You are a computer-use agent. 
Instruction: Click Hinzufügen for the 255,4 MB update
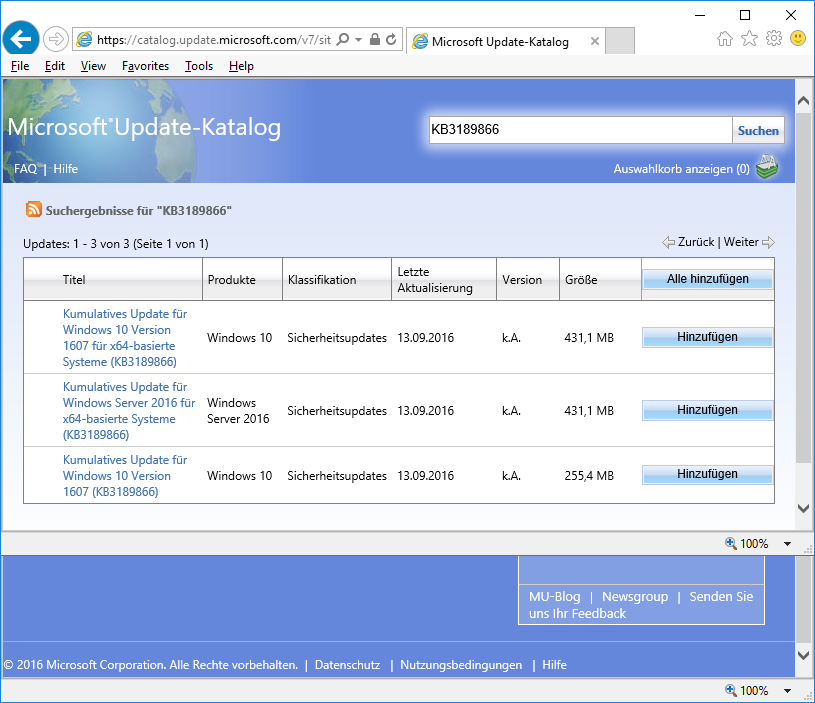[x=707, y=474]
